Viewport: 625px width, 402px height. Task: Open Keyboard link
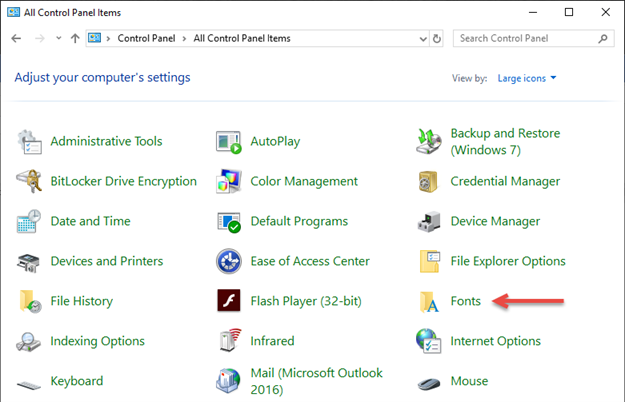pos(77,381)
